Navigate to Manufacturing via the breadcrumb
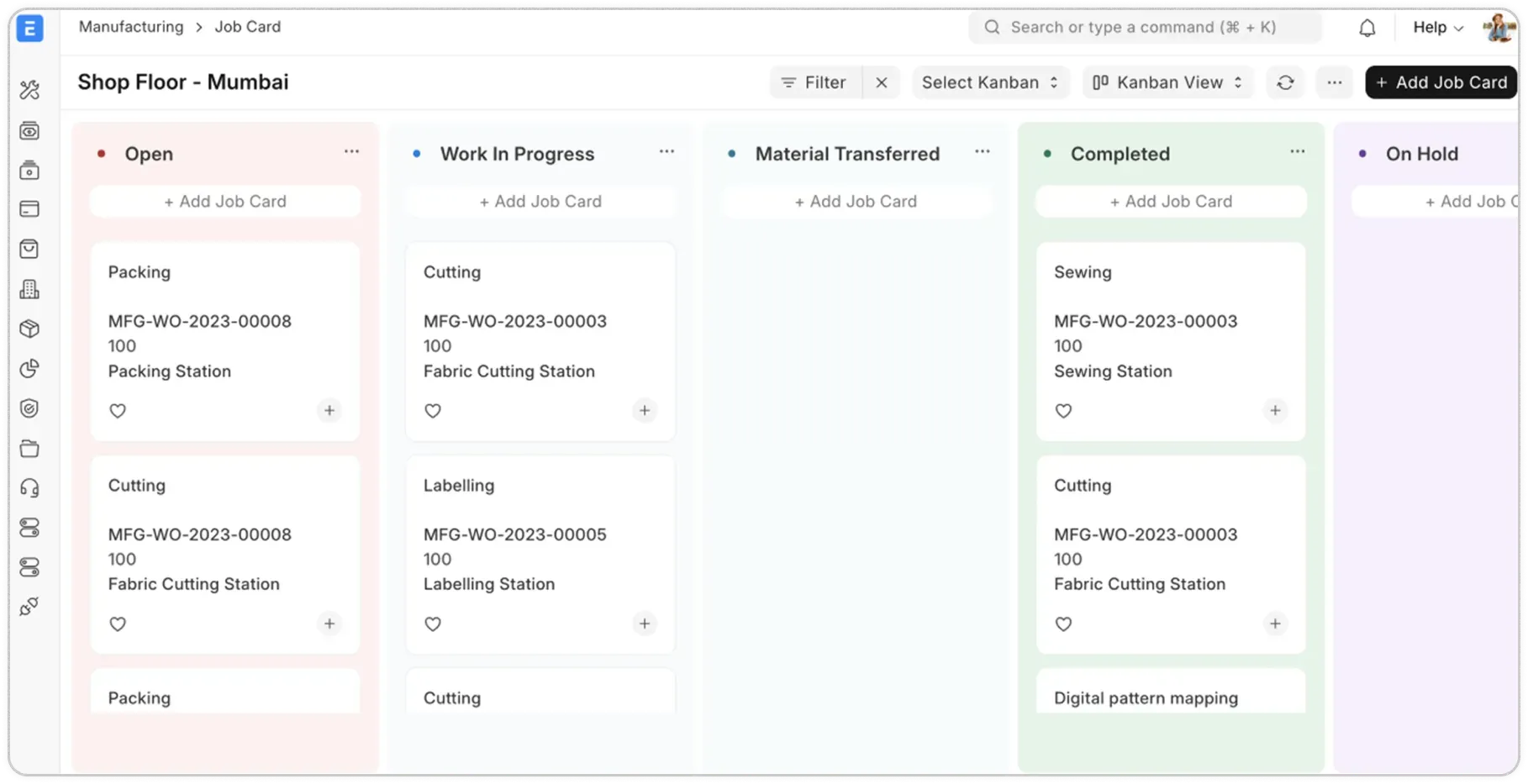1528x784 pixels. (130, 26)
